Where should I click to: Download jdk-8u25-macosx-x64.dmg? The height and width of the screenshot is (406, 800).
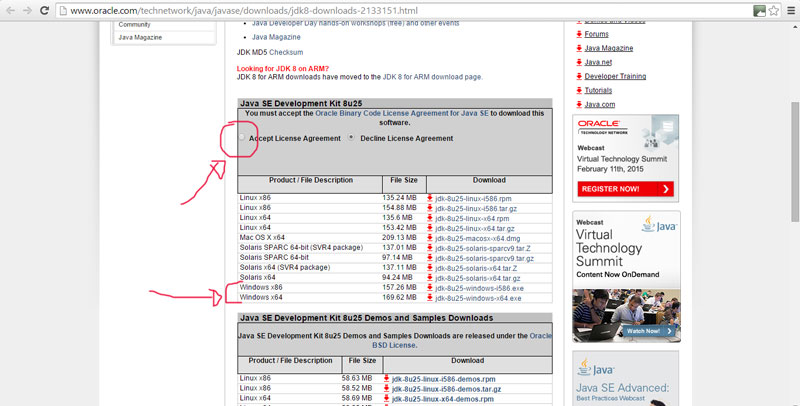click(x=478, y=238)
